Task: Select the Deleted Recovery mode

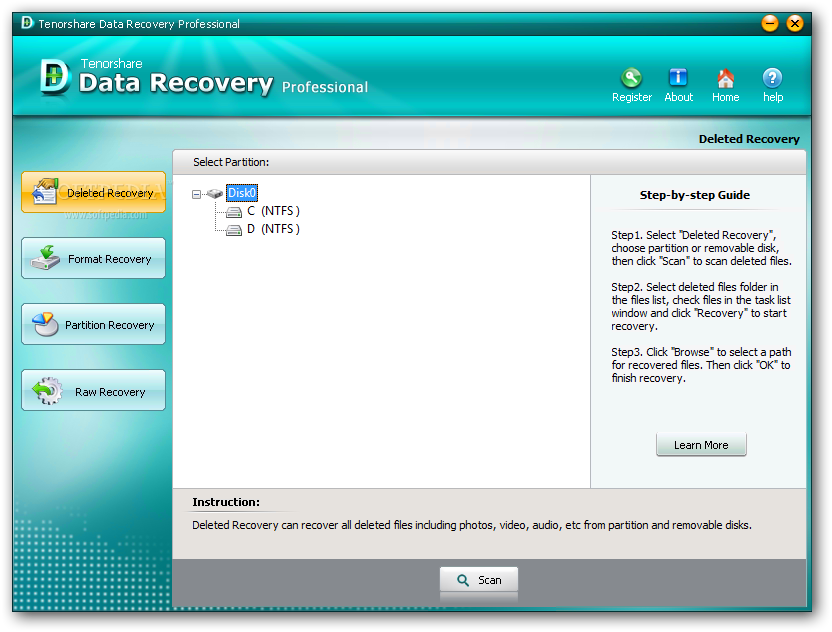Action: coord(93,192)
